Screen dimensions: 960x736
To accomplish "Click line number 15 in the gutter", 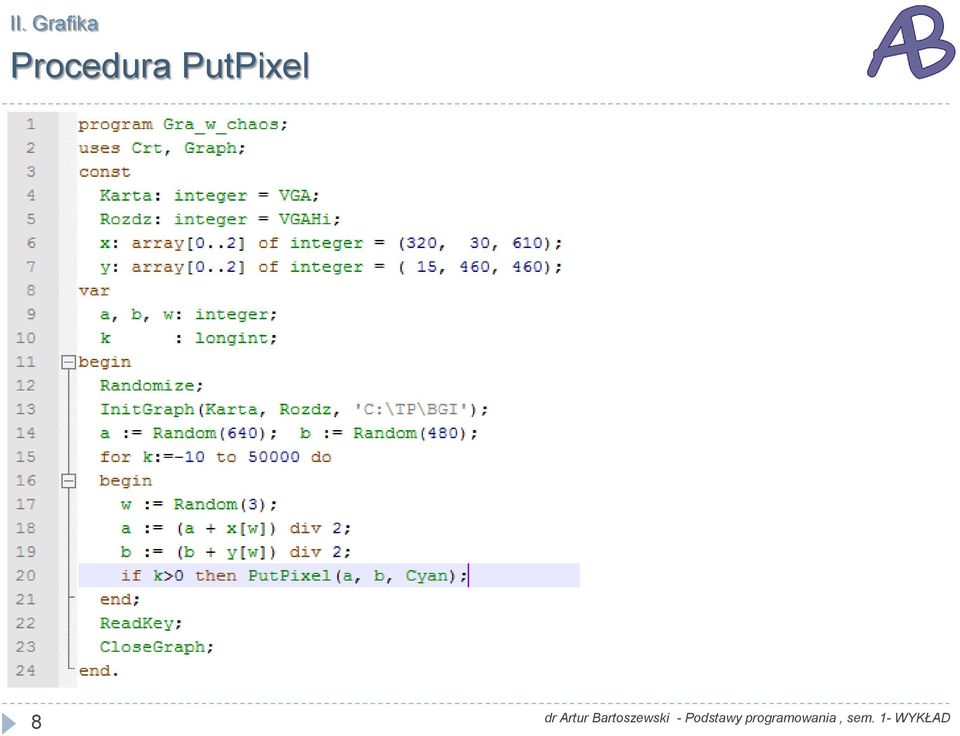I will [x=26, y=457].
